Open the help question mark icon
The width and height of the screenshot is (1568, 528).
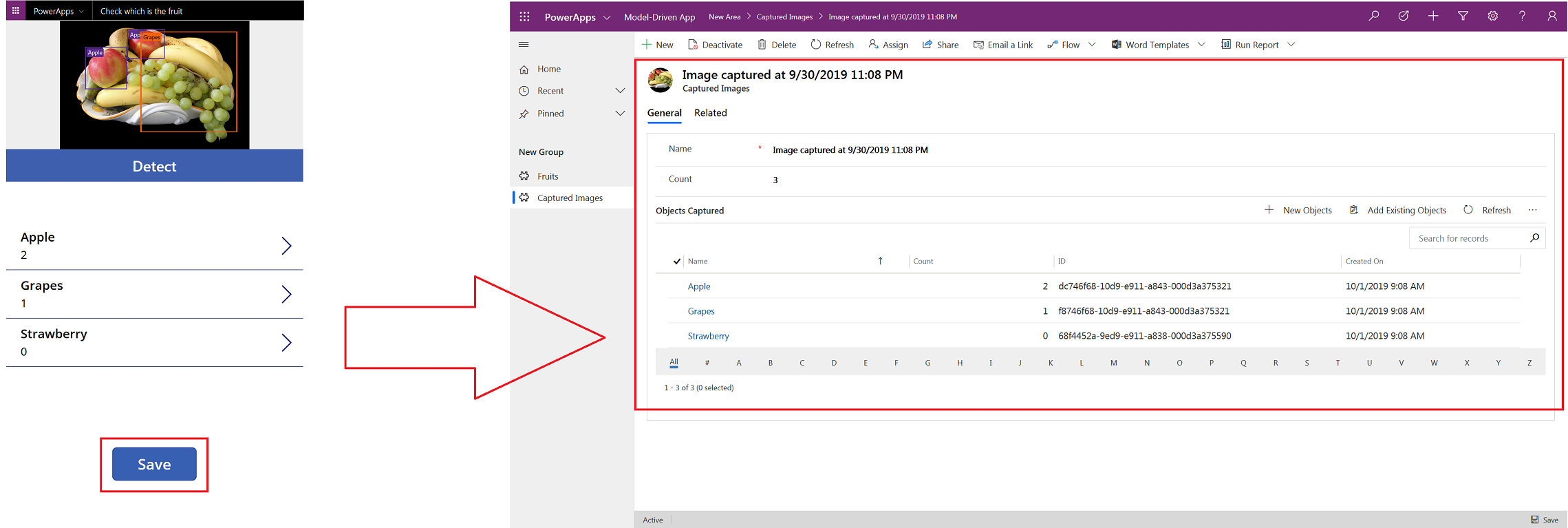[1522, 16]
